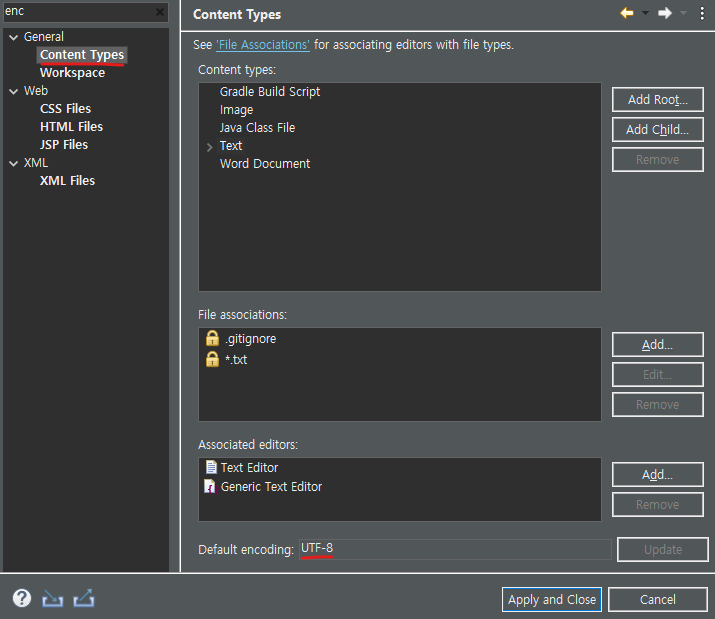The width and height of the screenshot is (715, 619).
Task: Select the General category label
Action: (44, 36)
